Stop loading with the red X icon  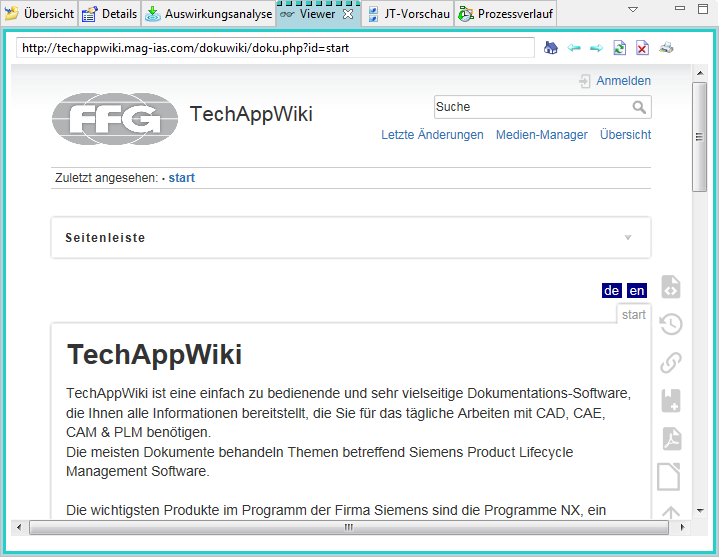(x=642, y=48)
